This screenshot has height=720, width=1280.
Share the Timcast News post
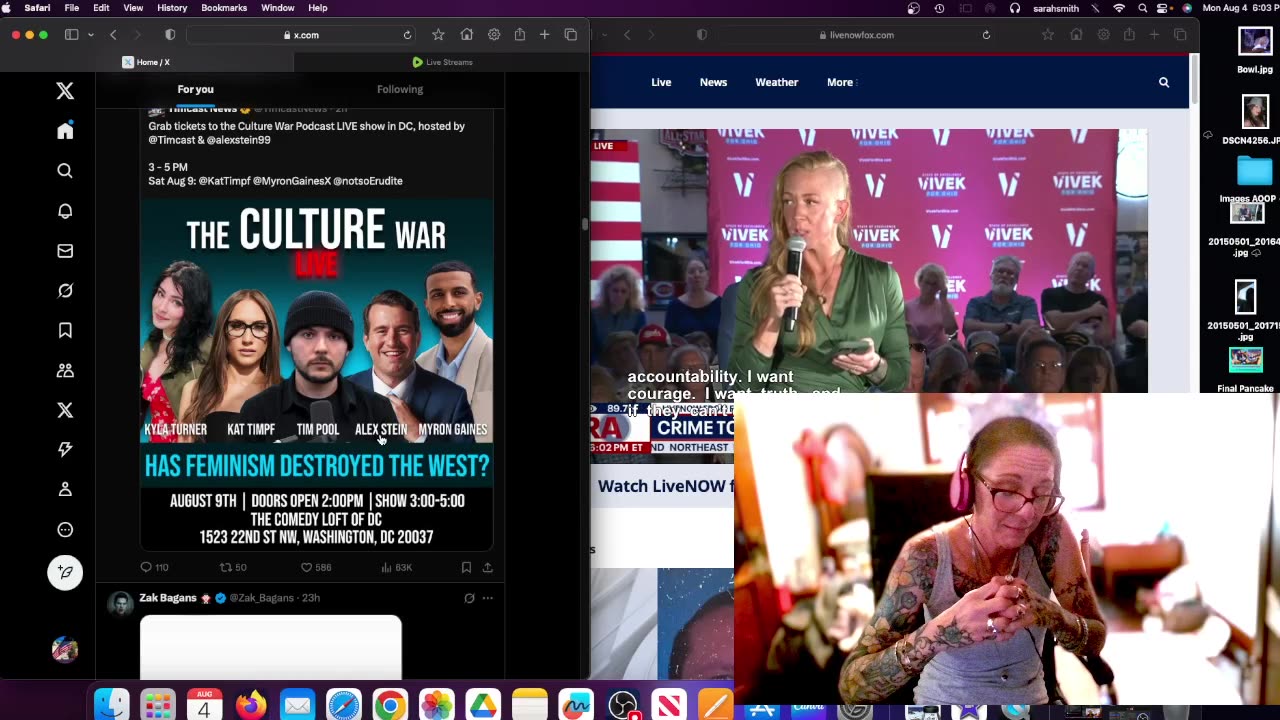[x=488, y=567]
